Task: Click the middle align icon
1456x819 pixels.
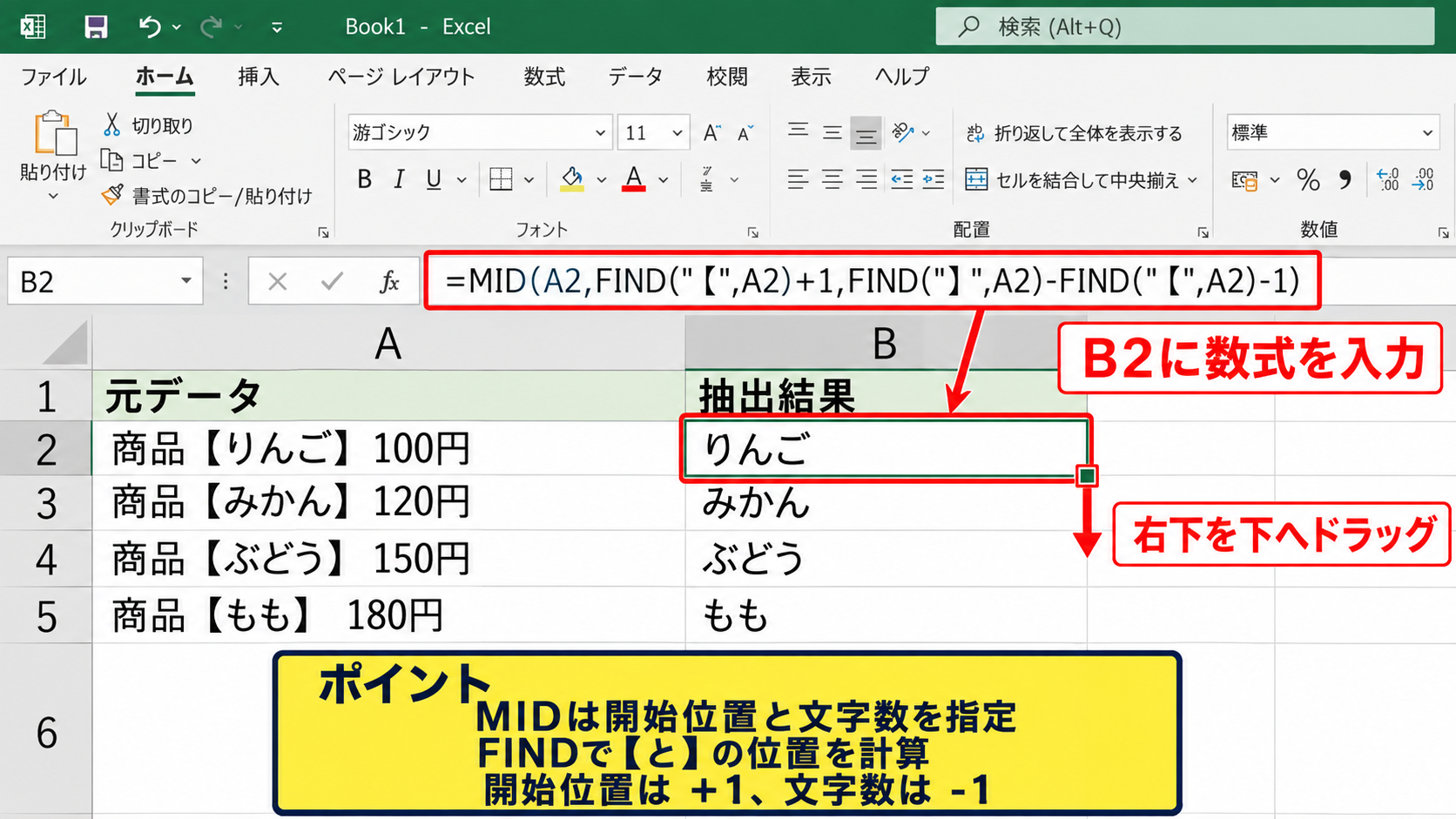Action: point(832,132)
